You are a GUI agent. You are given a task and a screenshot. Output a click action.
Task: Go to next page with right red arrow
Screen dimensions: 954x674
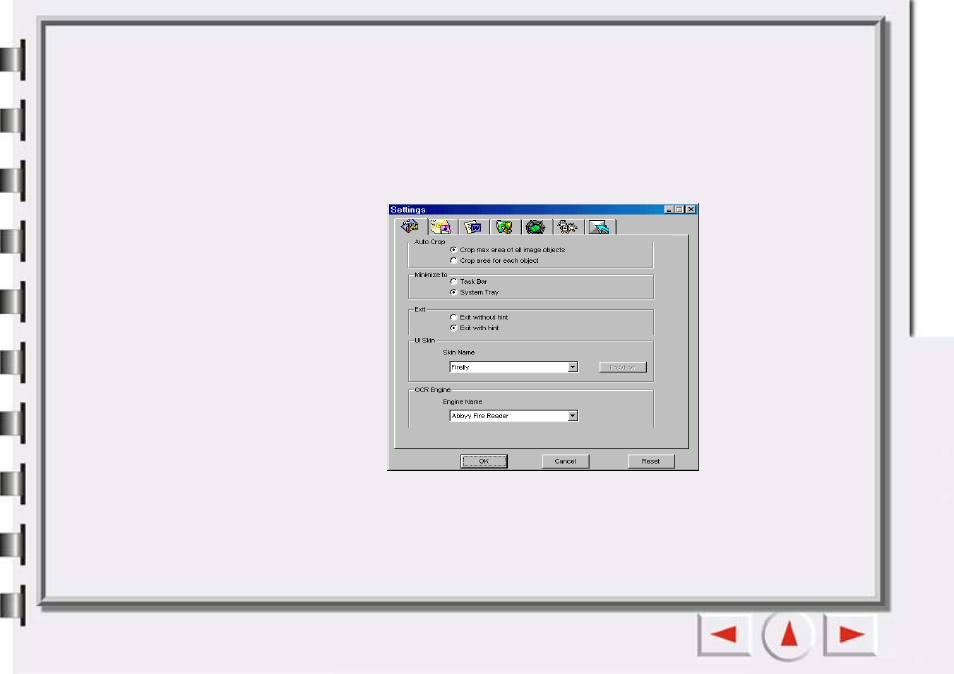[851, 634]
